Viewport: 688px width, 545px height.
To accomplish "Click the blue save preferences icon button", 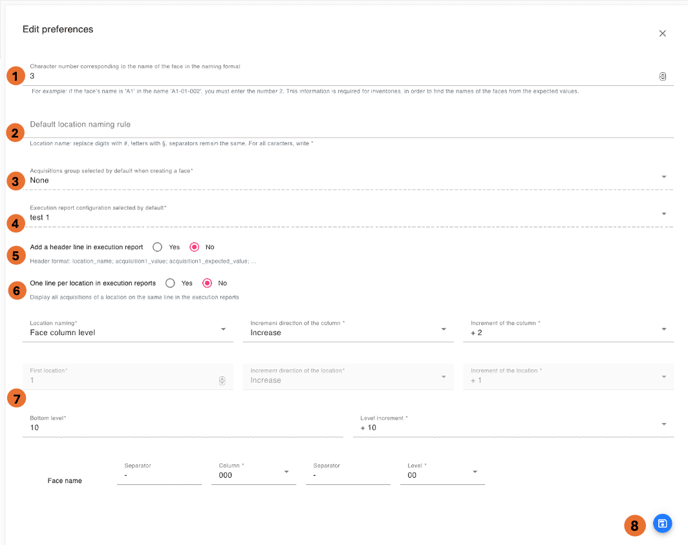I will (662, 524).
